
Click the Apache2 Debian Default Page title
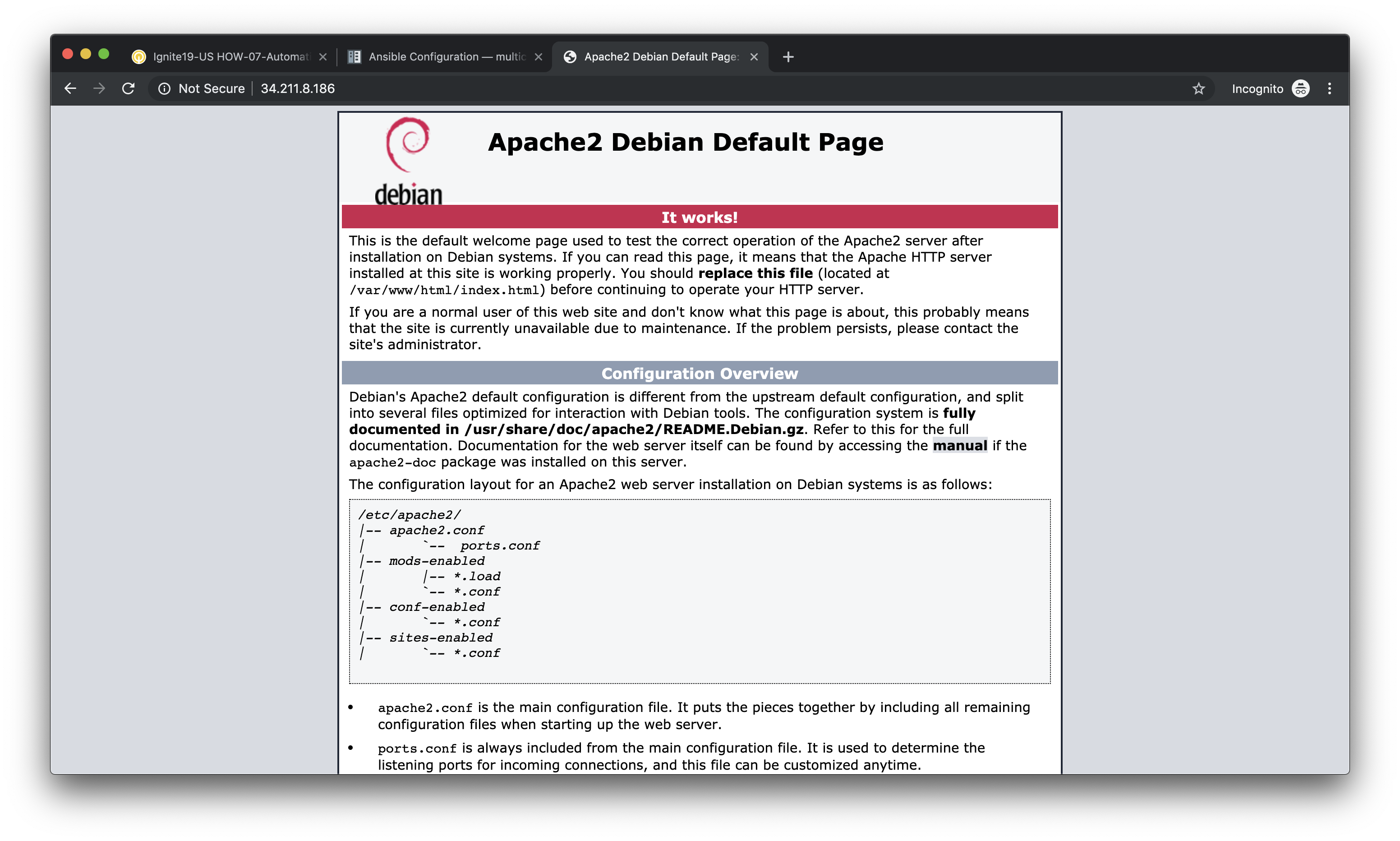tap(685, 142)
